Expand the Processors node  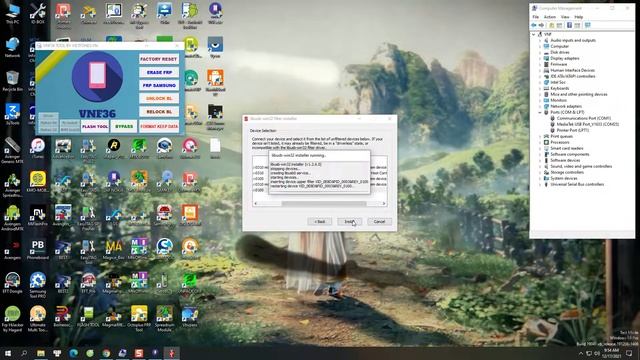[540, 142]
